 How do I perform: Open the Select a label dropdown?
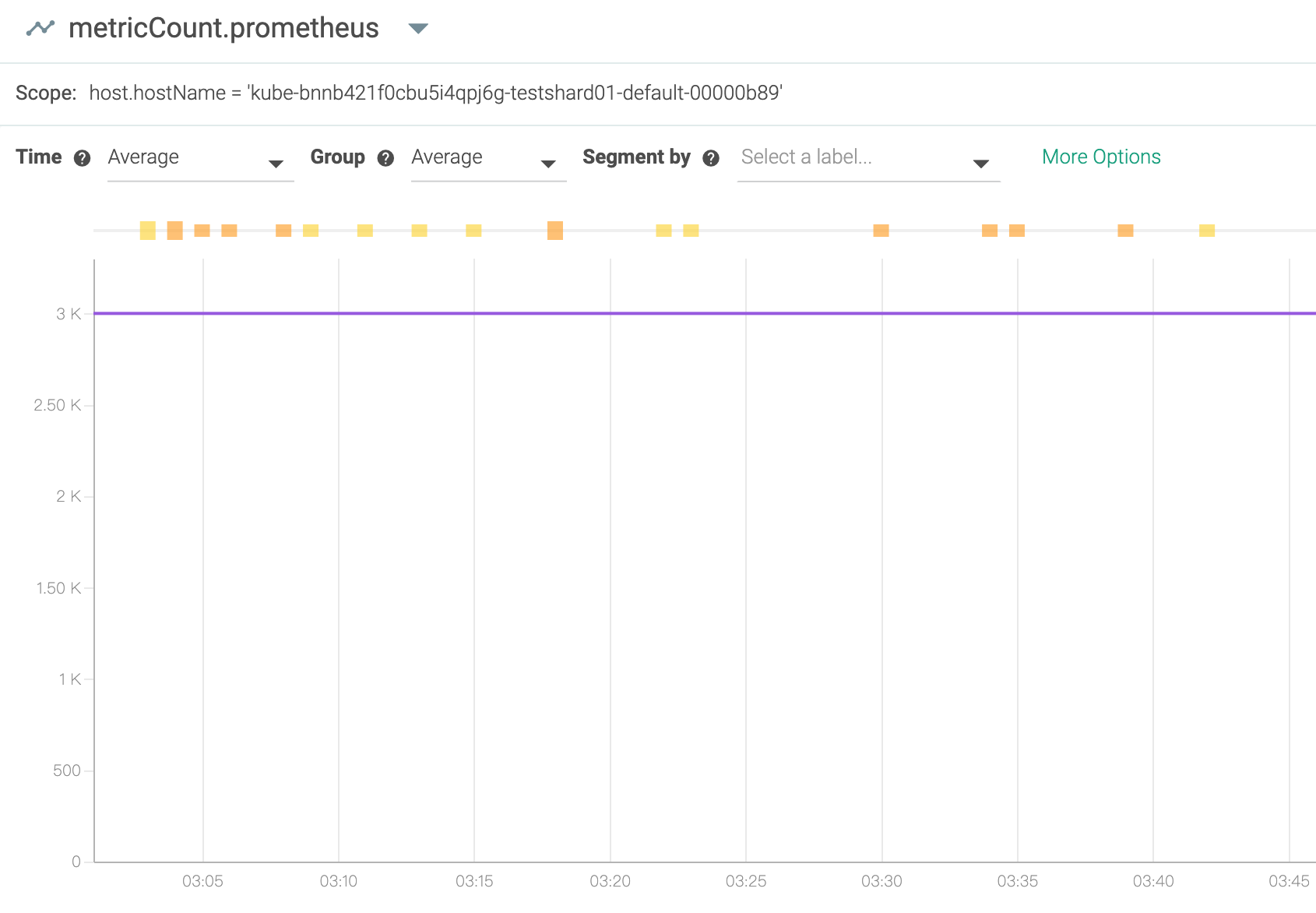868,158
